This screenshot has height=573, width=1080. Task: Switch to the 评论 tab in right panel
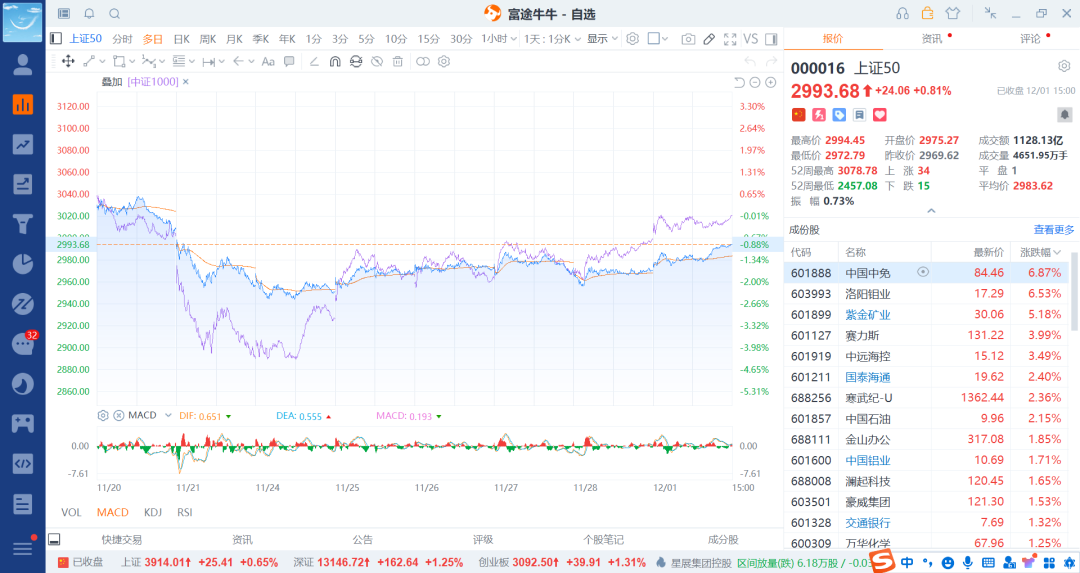[1030, 39]
